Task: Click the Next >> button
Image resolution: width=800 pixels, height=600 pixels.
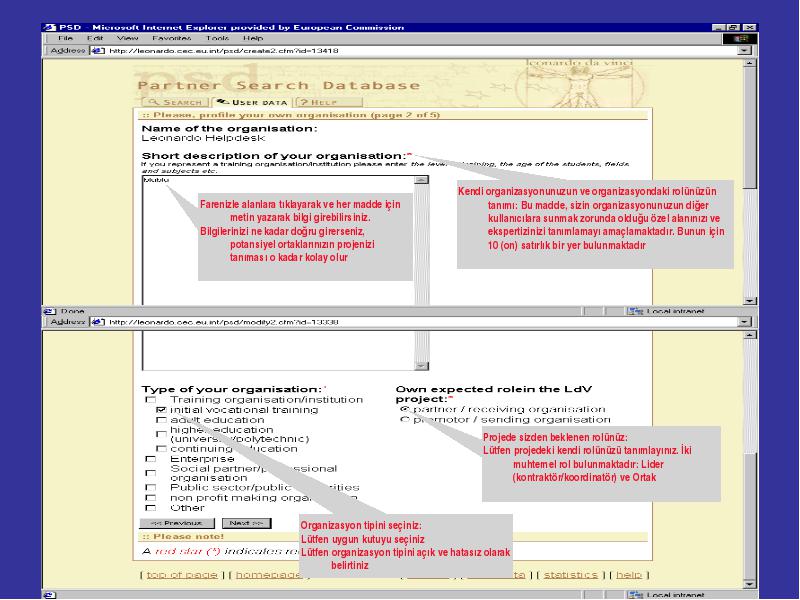Action: point(246,523)
